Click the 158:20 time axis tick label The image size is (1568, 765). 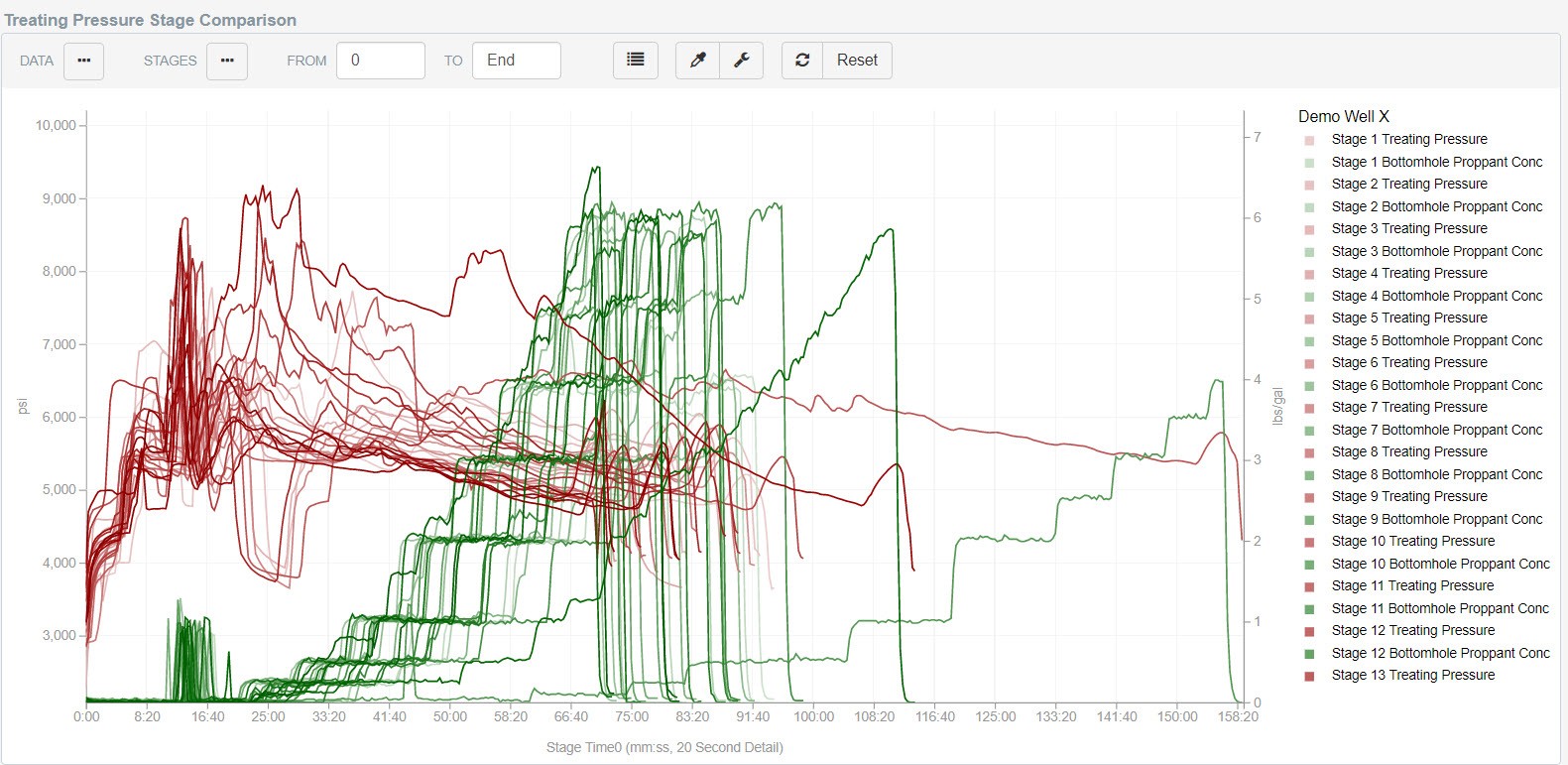coord(1238,716)
